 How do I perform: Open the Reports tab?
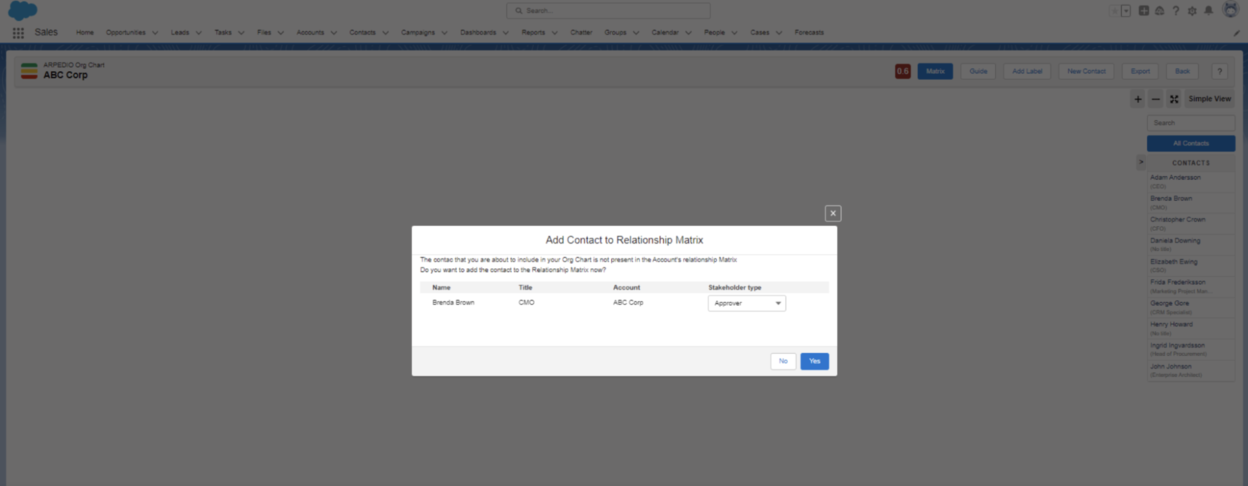[533, 32]
